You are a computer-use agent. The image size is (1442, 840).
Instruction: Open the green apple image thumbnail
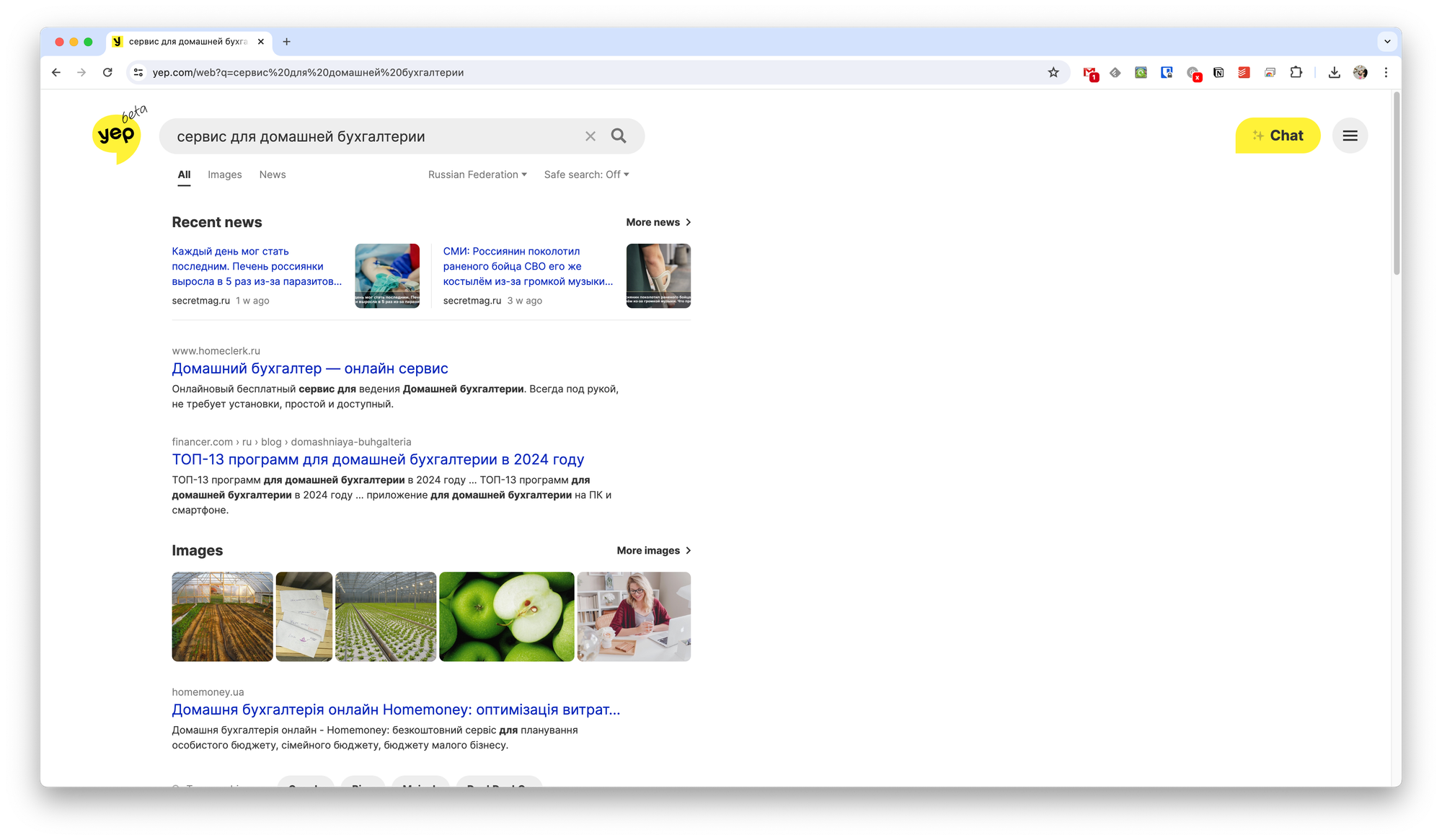(x=506, y=616)
